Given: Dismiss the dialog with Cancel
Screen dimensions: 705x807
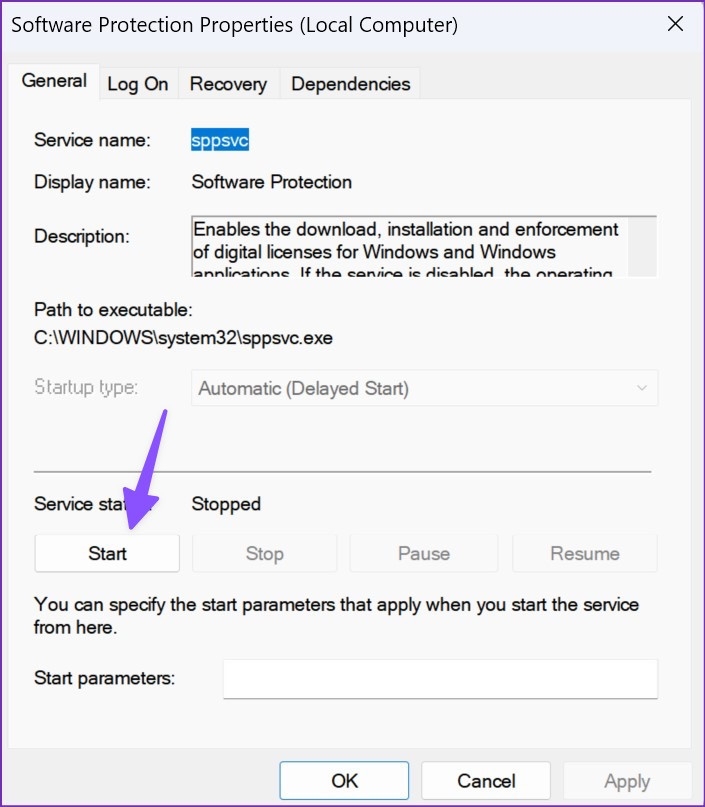Looking at the screenshot, I should pyautogui.click(x=485, y=781).
